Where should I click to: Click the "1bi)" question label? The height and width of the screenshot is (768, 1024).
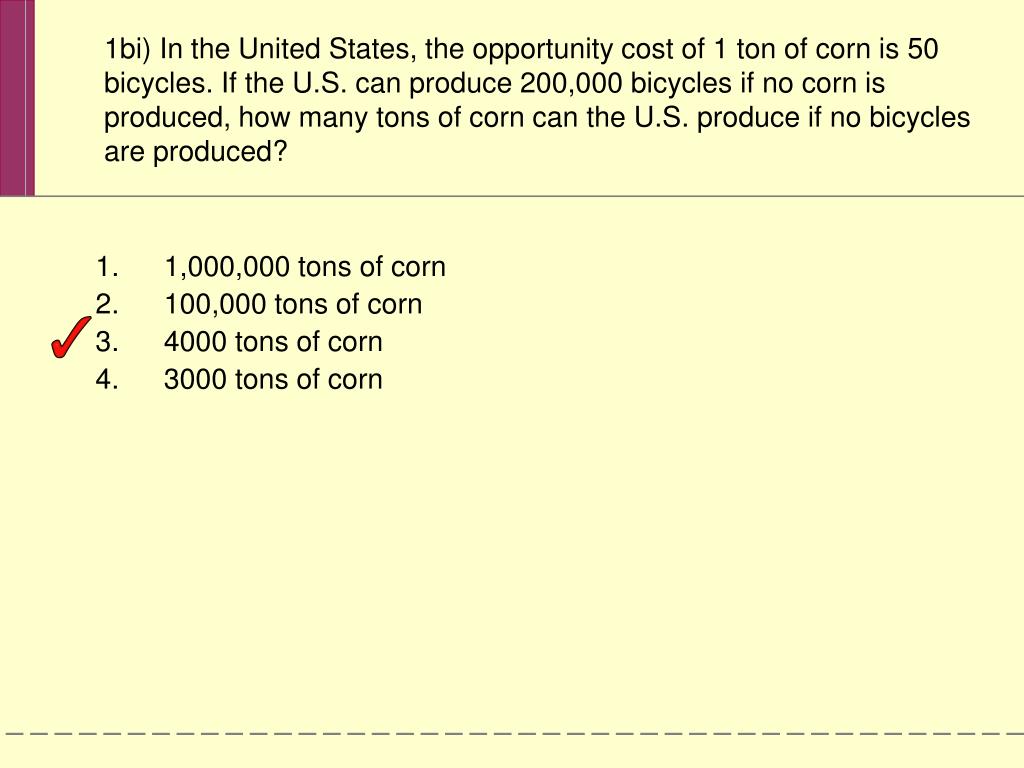tap(127, 50)
